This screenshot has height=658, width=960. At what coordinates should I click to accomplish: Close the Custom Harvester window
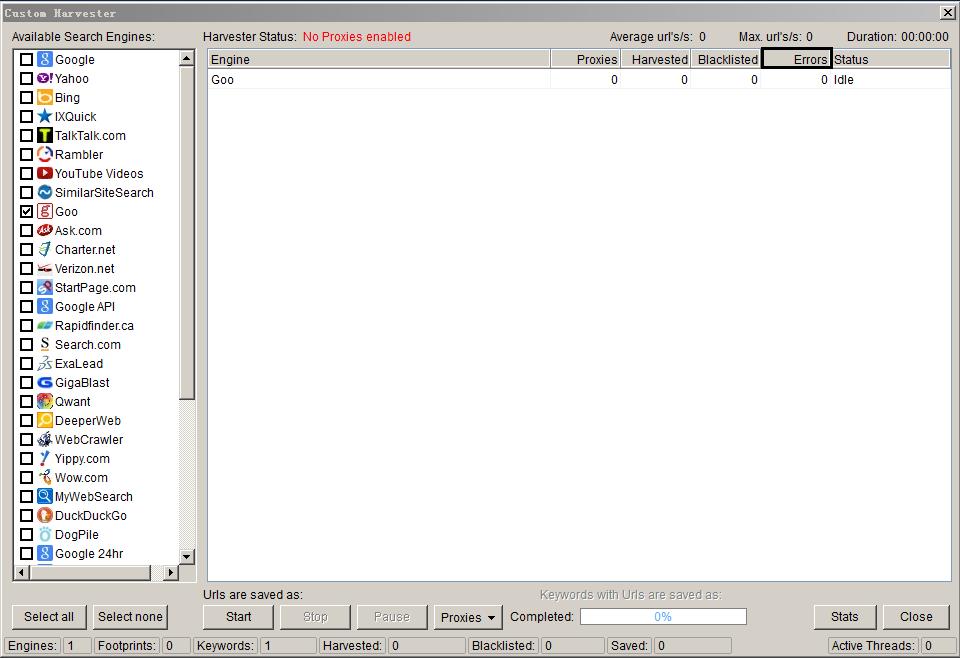point(947,12)
